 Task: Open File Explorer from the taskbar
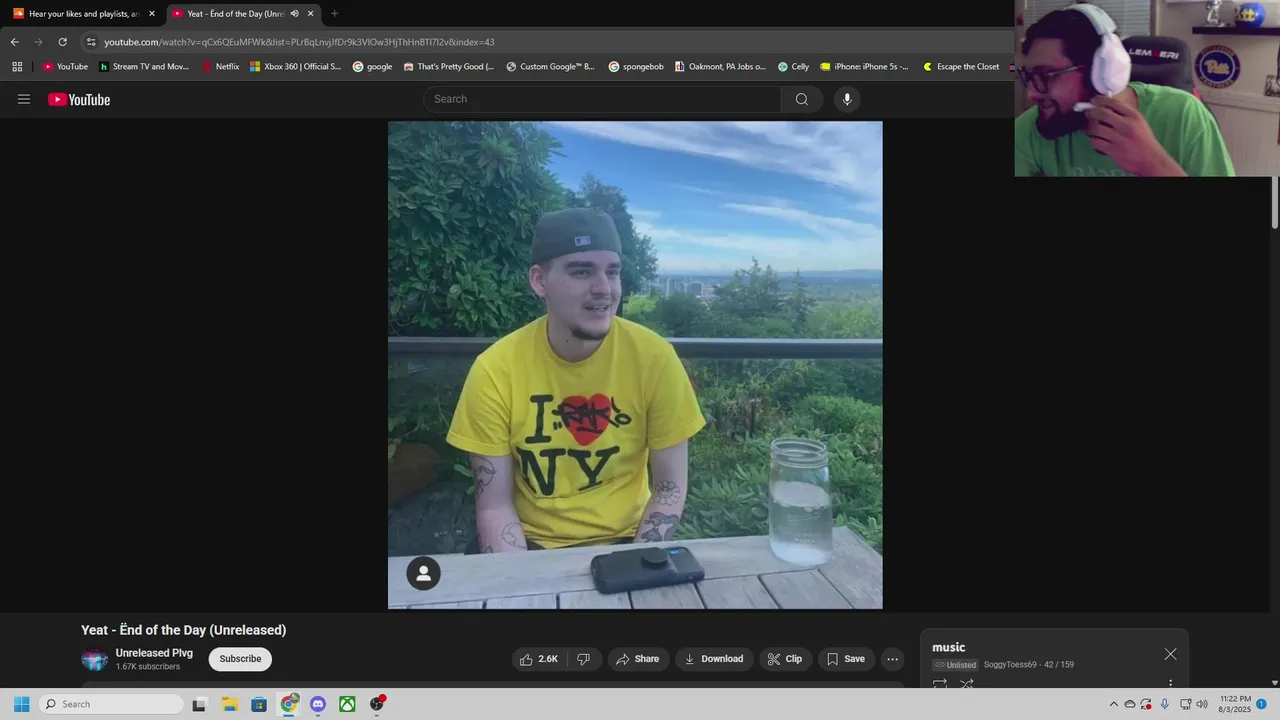[229, 704]
